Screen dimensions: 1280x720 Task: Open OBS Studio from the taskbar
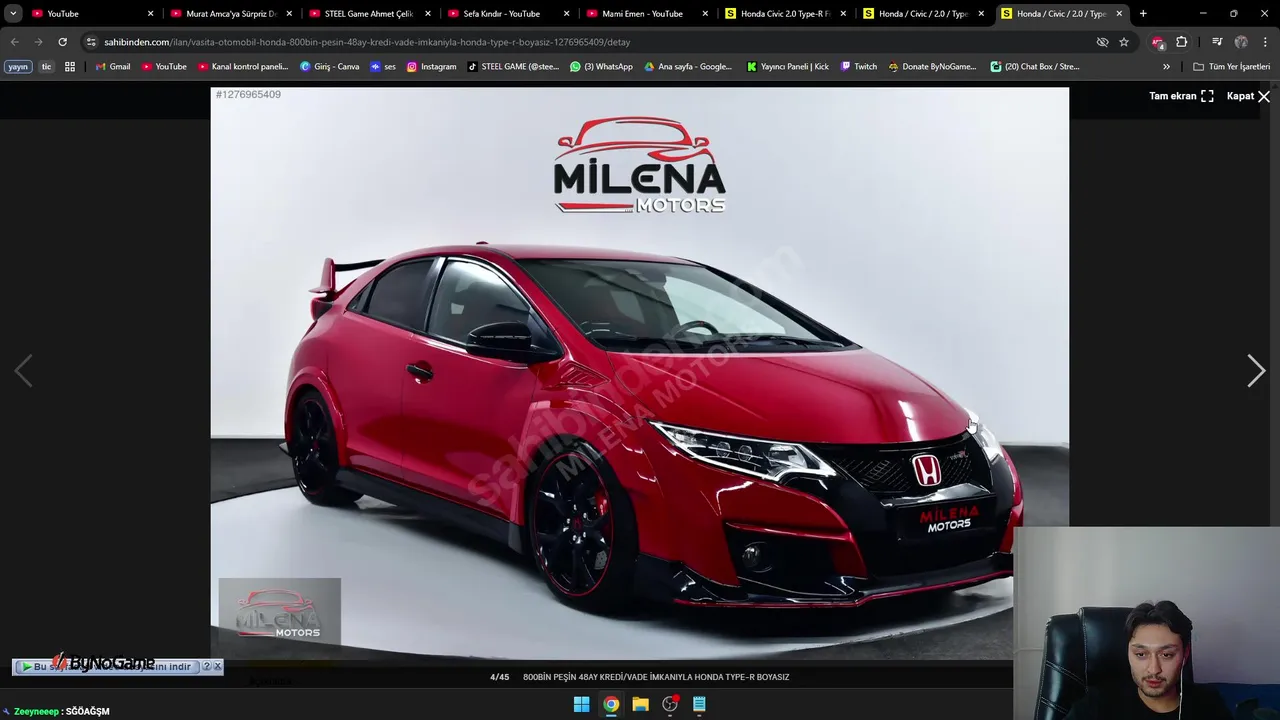(x=670, y=704)
